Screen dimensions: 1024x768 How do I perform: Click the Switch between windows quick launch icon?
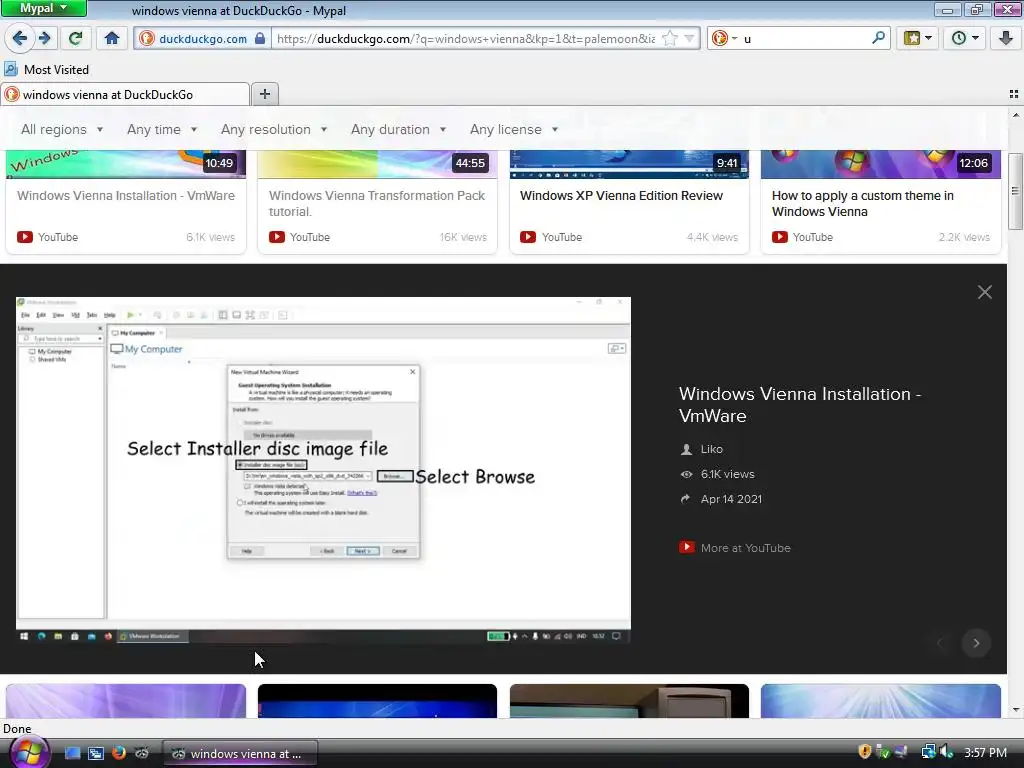95,753
